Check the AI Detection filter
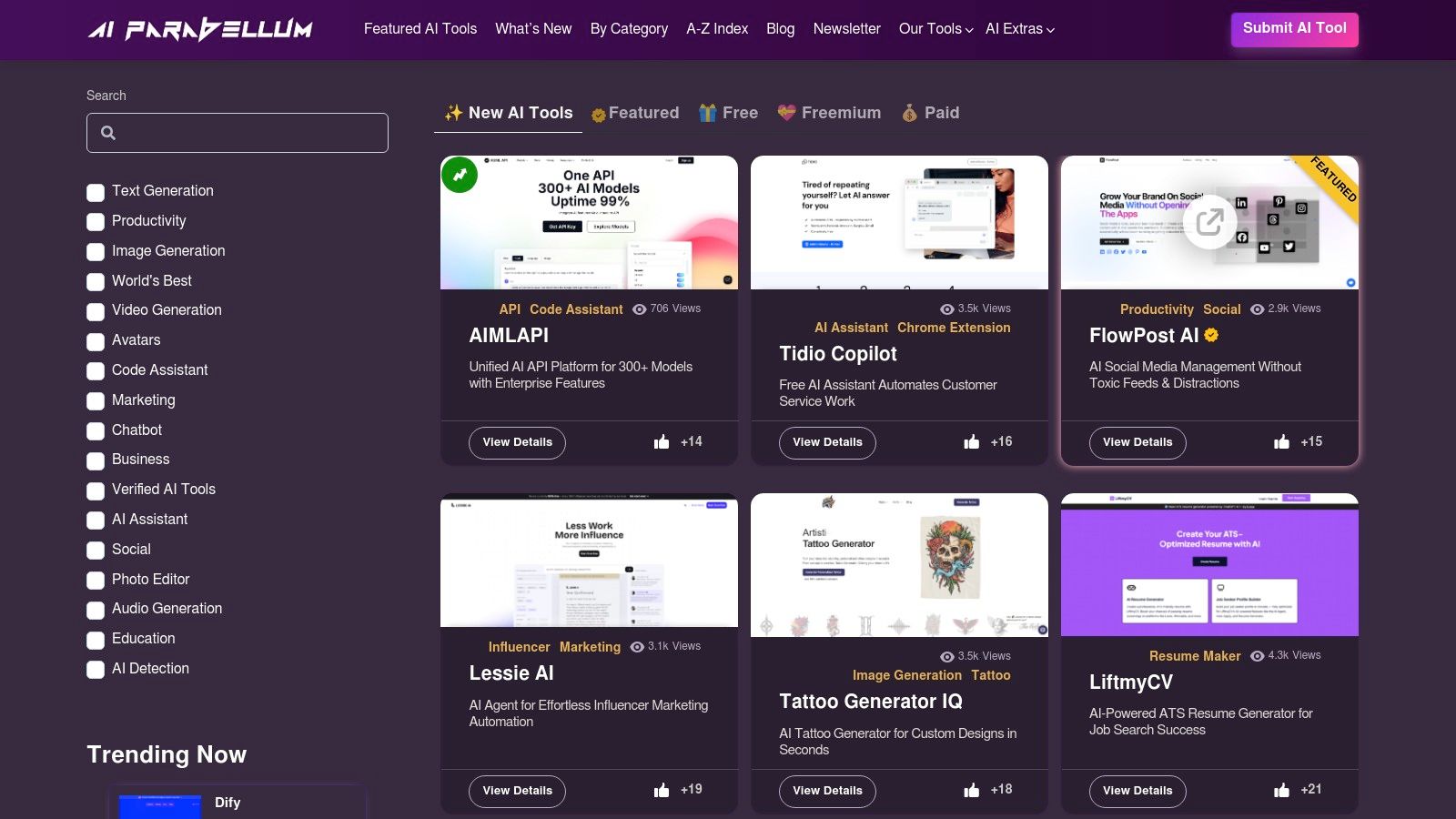The image size is (1456, 819). point(96,670)
